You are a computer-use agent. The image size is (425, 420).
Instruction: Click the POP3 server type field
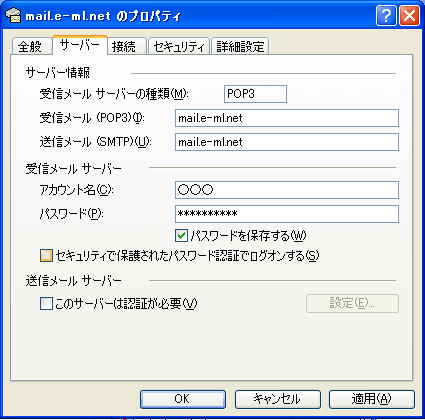tap(255, 94)
